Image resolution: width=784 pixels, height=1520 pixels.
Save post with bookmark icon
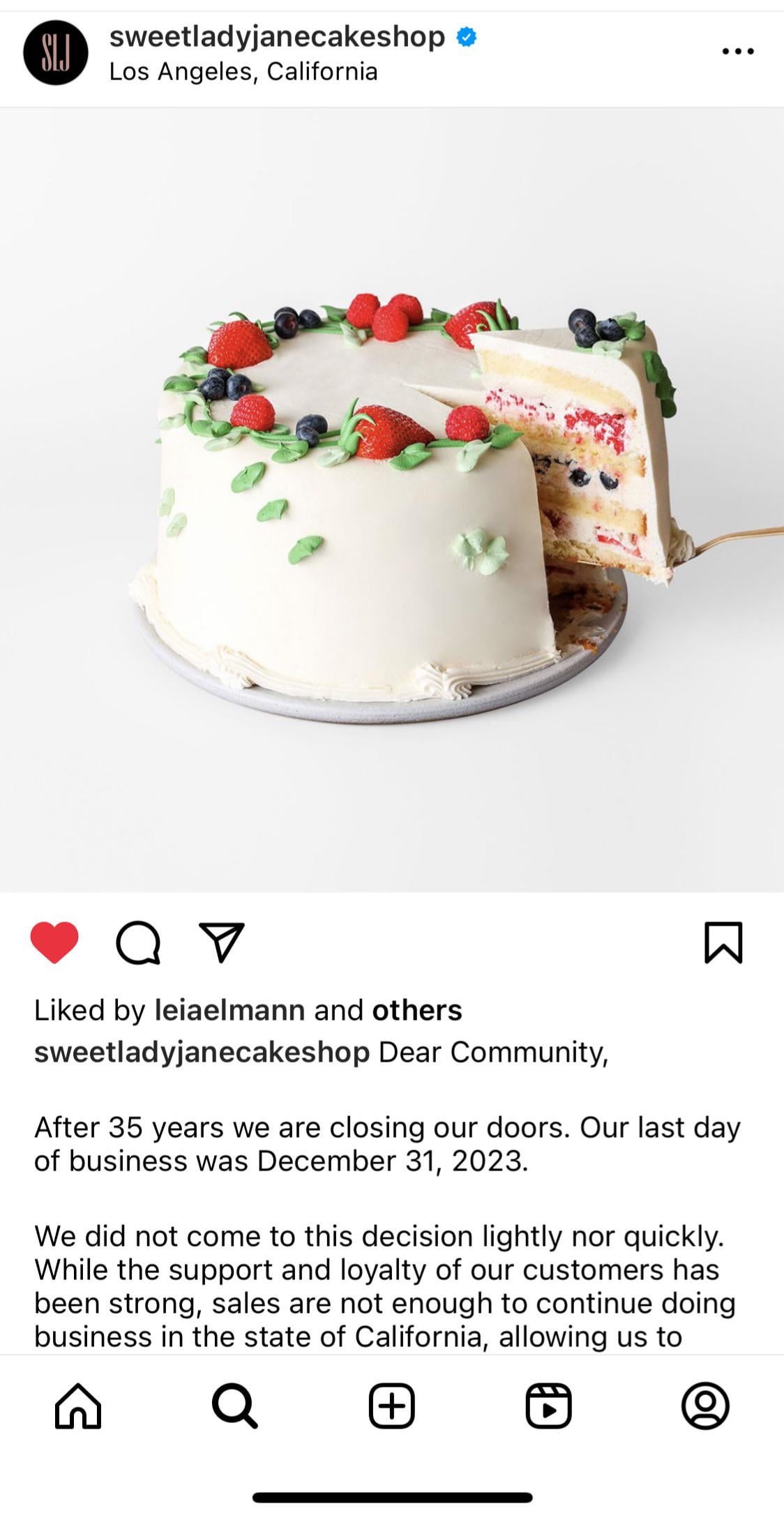click(723, 942)
